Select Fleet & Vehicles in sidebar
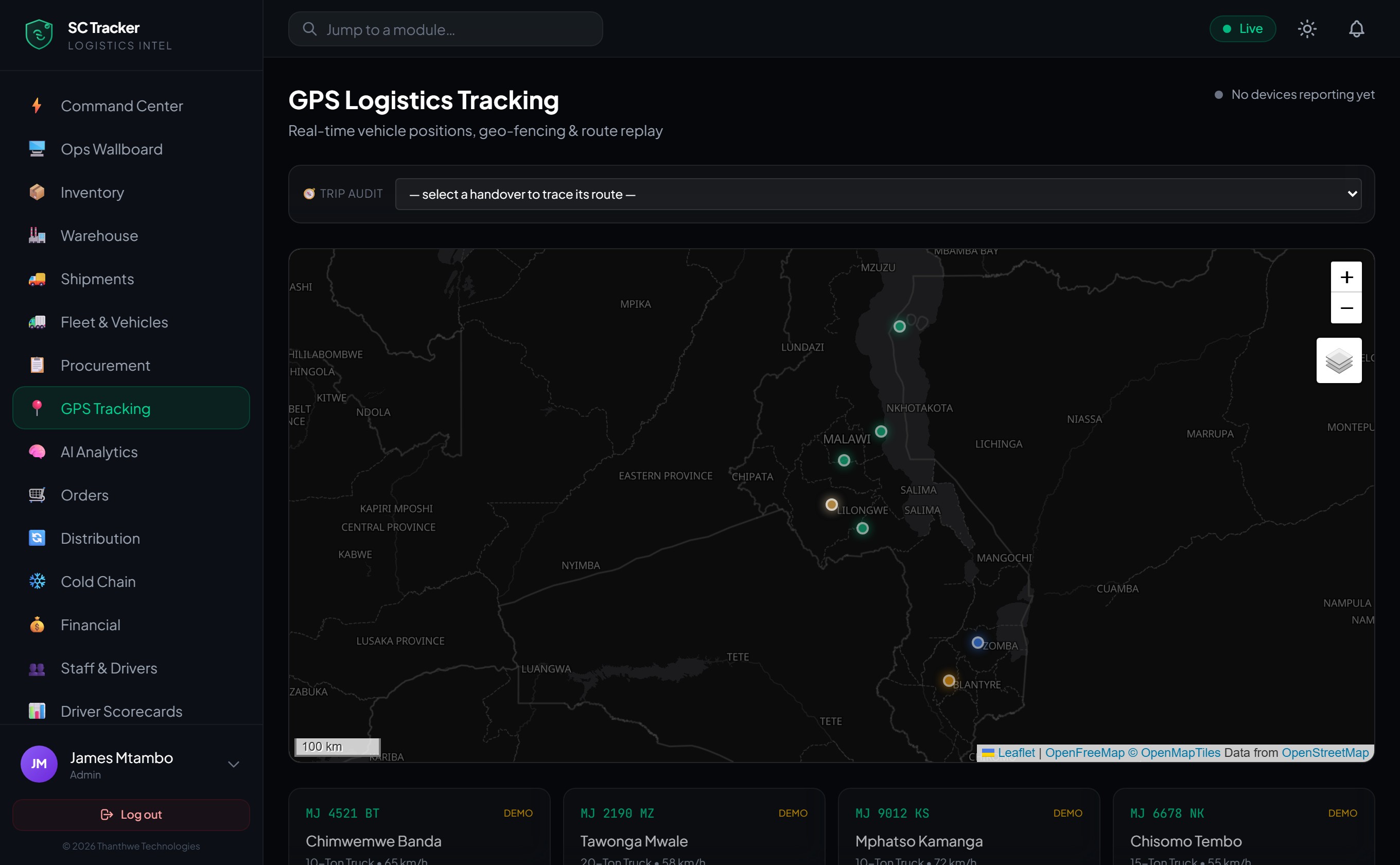1400x865 pixels. click(x=131, y=322)
